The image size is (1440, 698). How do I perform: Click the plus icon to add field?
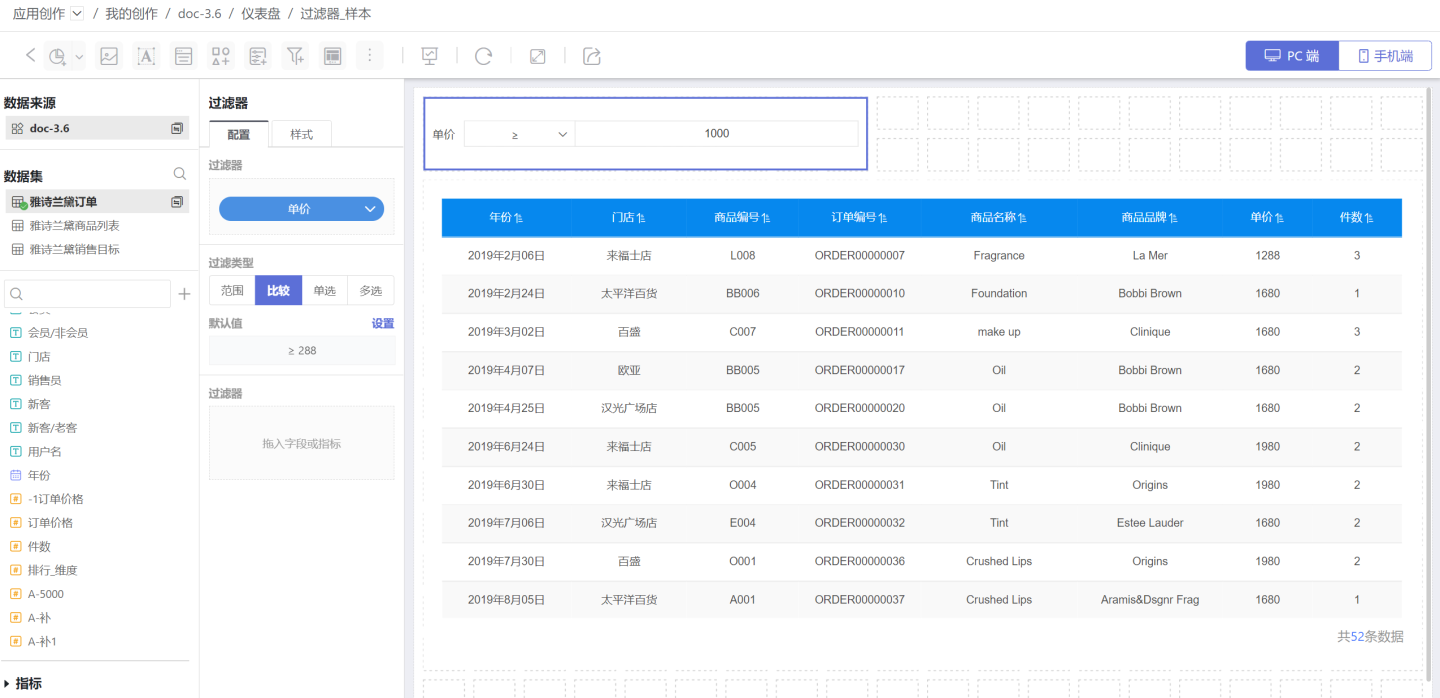[x=184, y=294]
